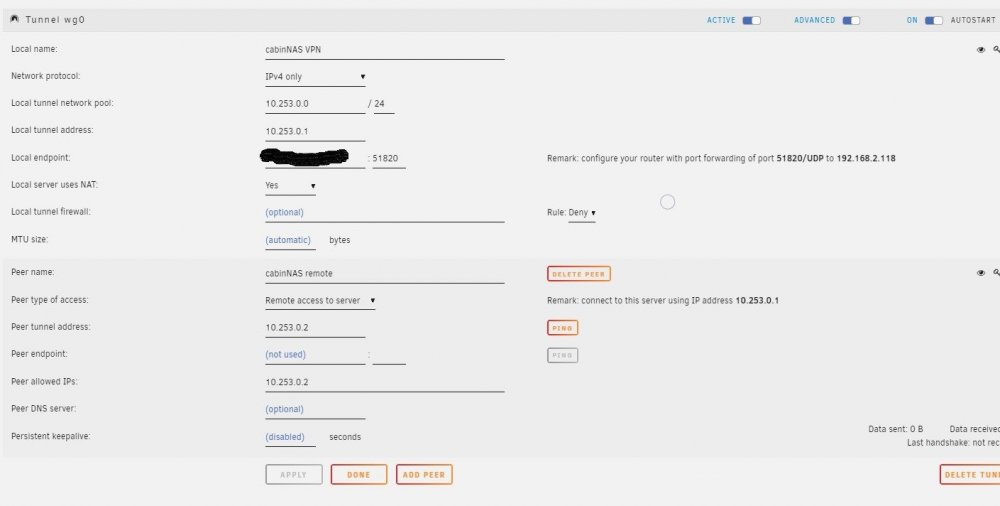Click PING next to Peer tunnel address
The image size is (1000, 506).
(x=562, y=328)
